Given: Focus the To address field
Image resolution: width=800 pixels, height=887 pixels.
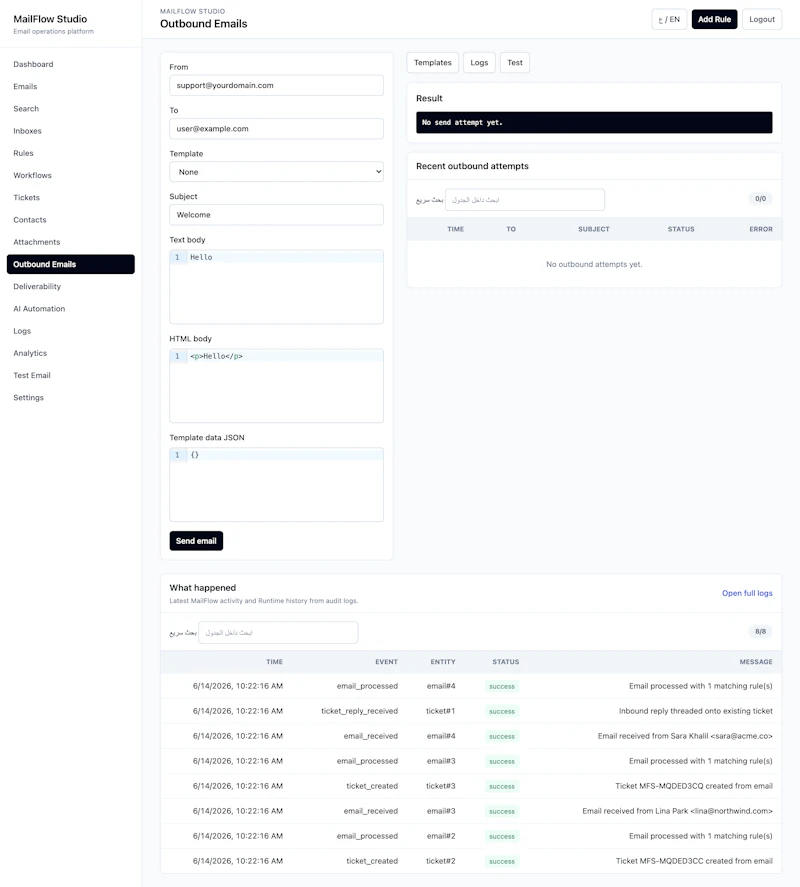Looking at the screenshot, I should (276, 129).
